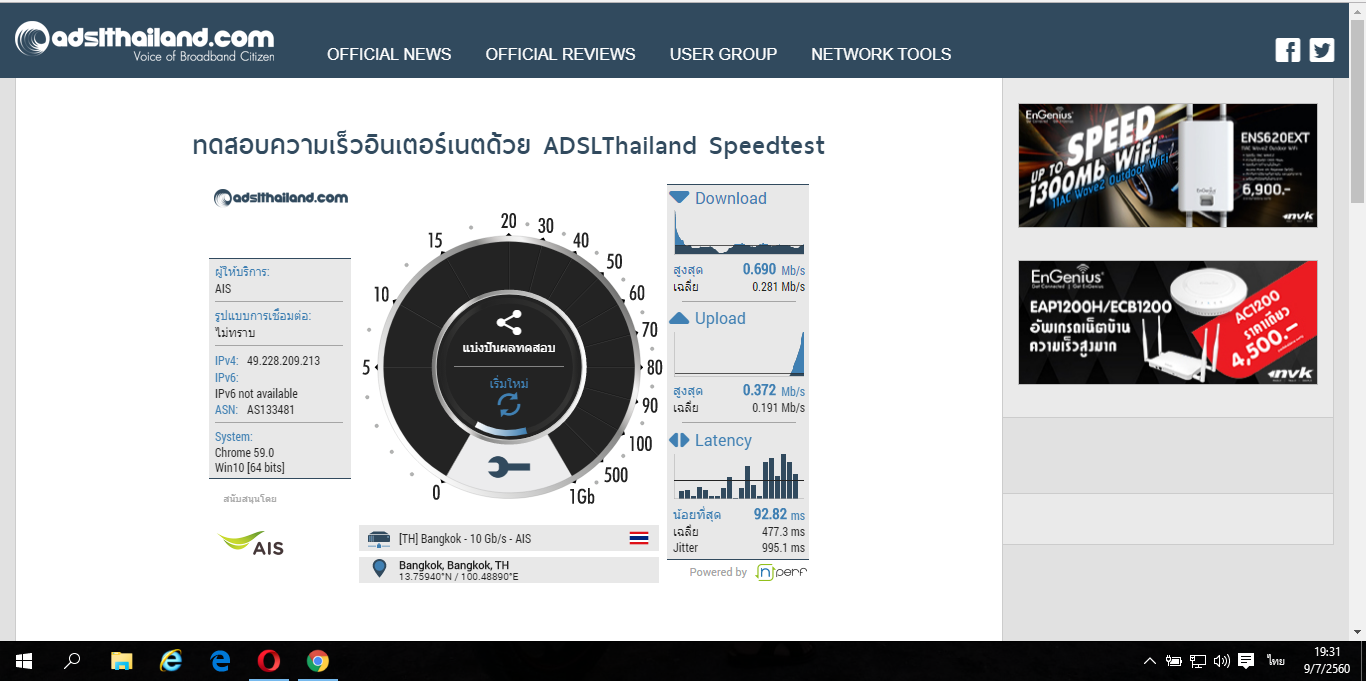Open OFFICIAL NEWS menu
This screenshot has height=681, width=1366.
coord(389,54)
